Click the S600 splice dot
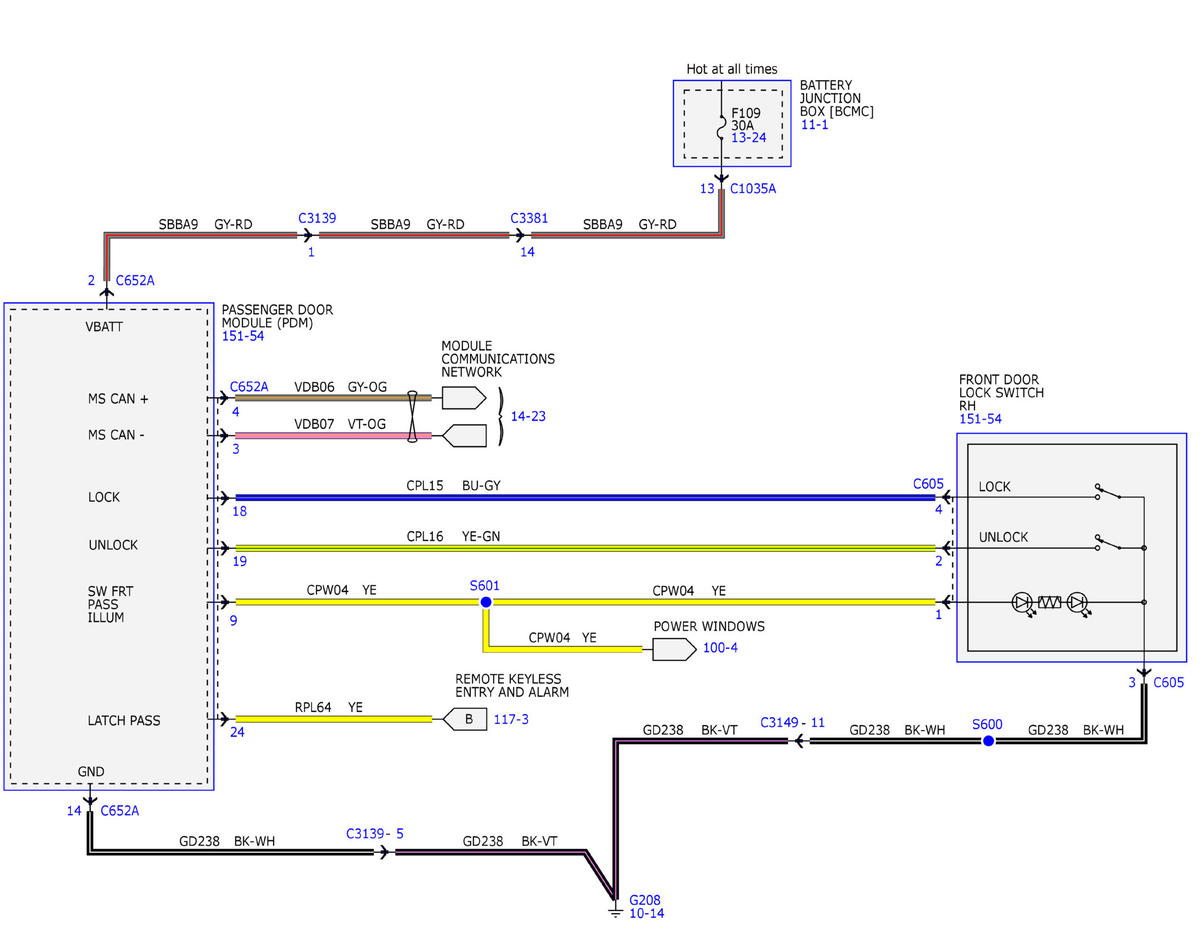The image size is (1200, 927). point(988,741)
